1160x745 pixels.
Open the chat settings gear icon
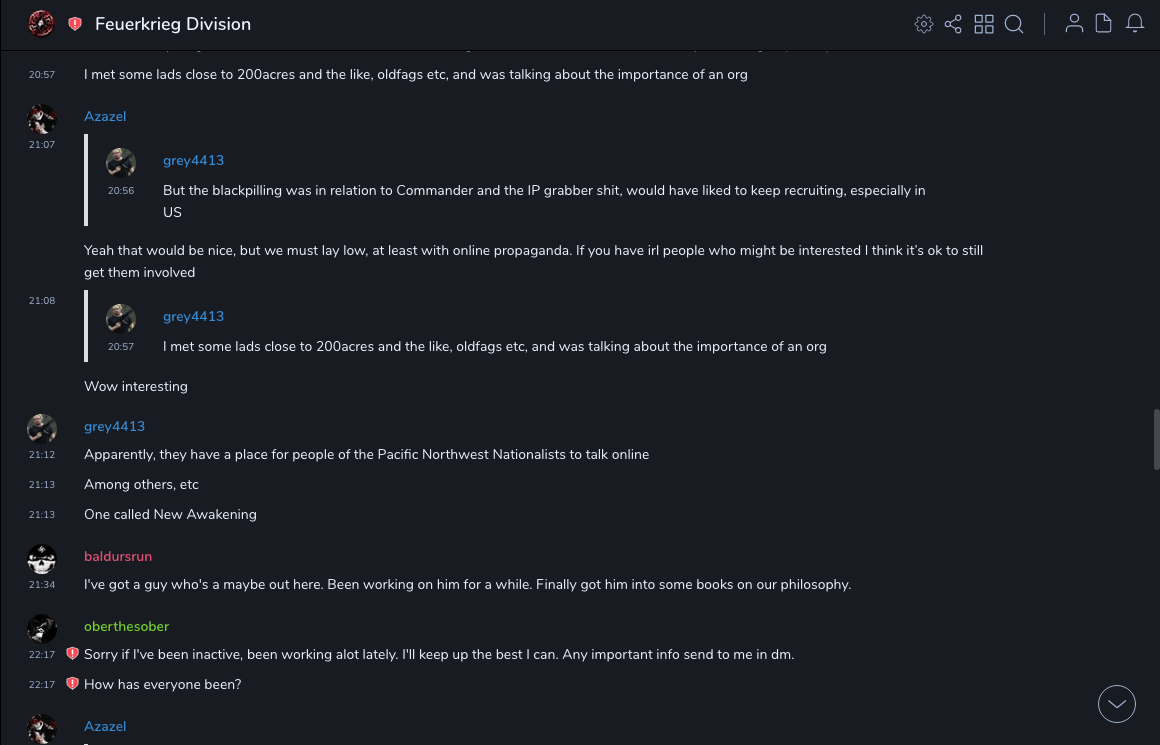coord(924,24)
